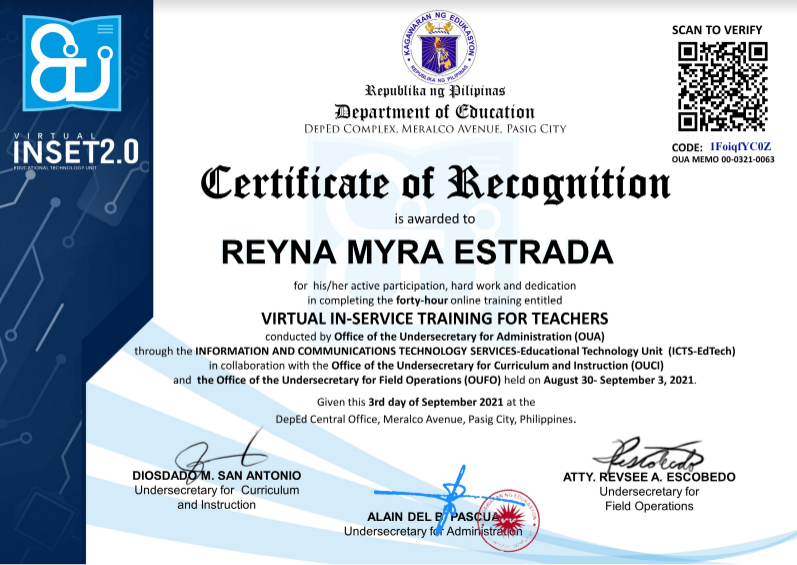Click the 'Certificate of Recognition' title
The height and width of the screenshot is (565, 797).
tap(435, 183)
